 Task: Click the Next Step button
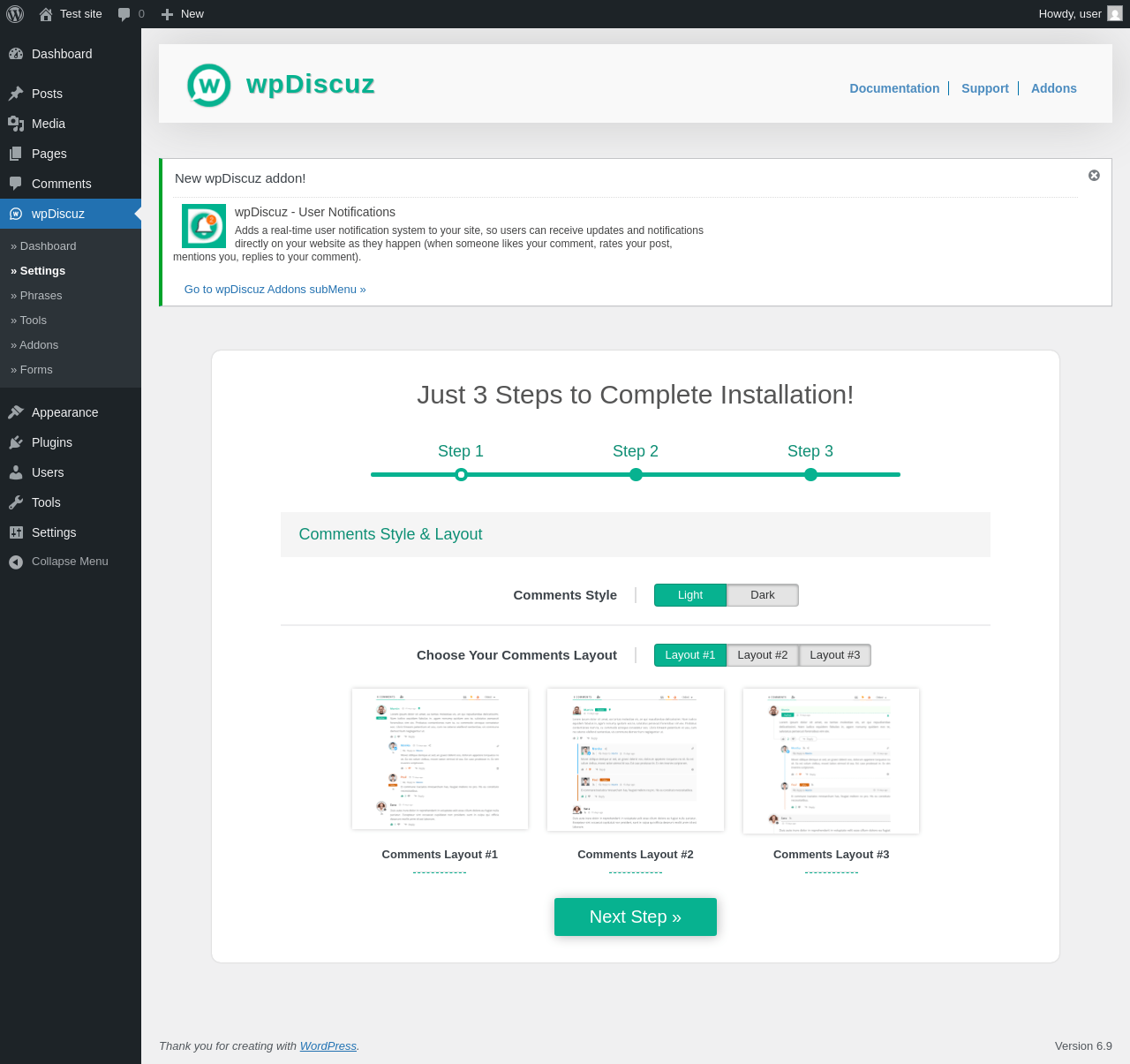[x=636, y=917]
